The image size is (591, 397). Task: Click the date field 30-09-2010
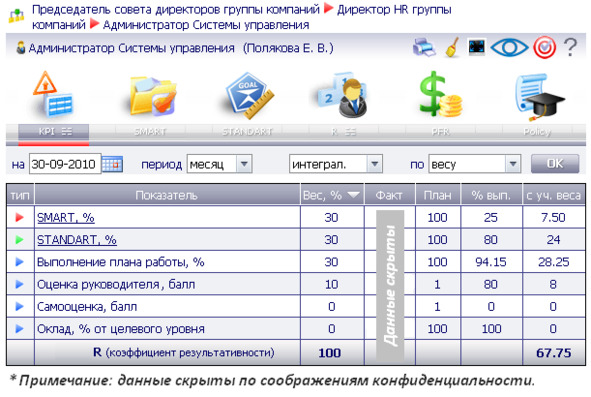point(64,164)
